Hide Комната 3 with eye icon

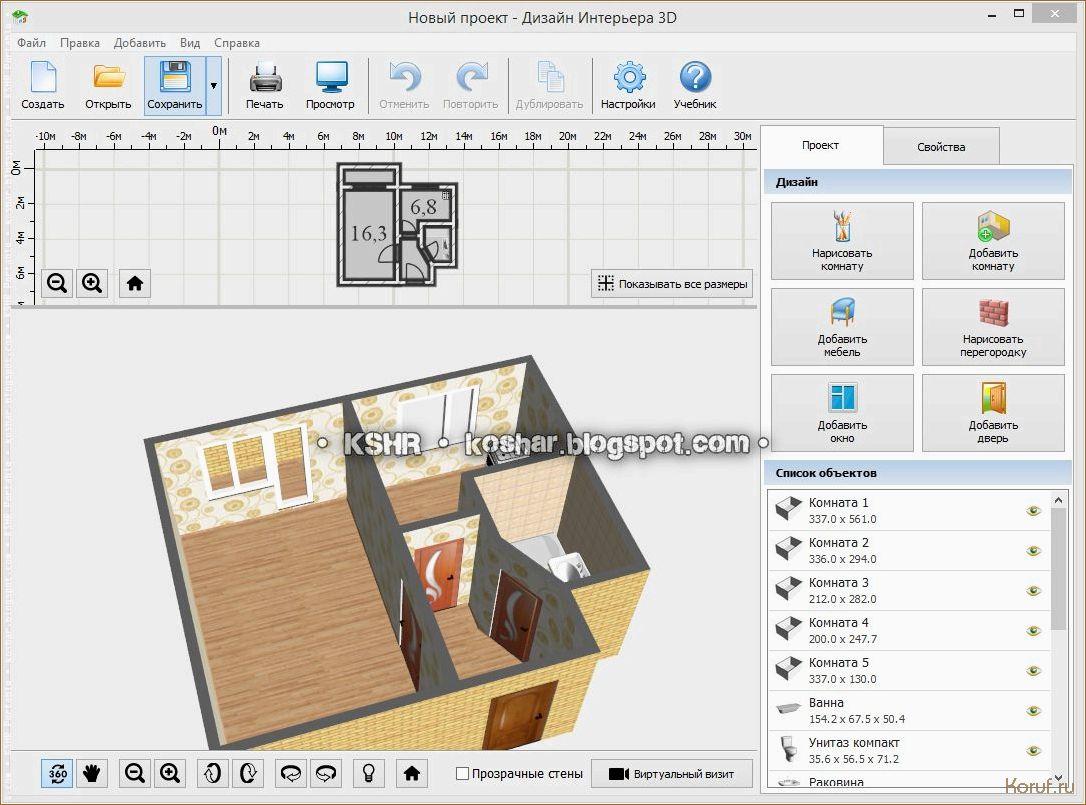coord(1033,591)
